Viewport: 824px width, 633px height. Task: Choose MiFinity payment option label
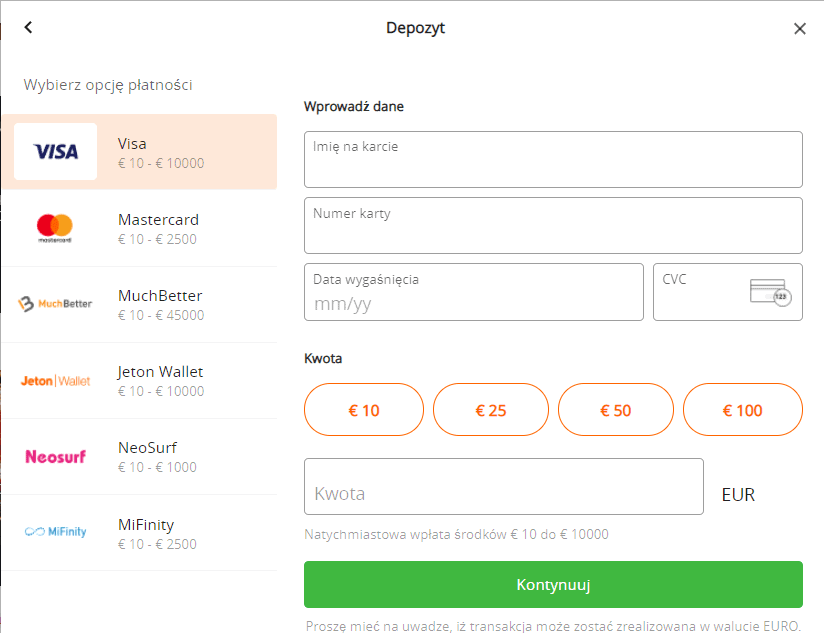click(x=146, y=525)
